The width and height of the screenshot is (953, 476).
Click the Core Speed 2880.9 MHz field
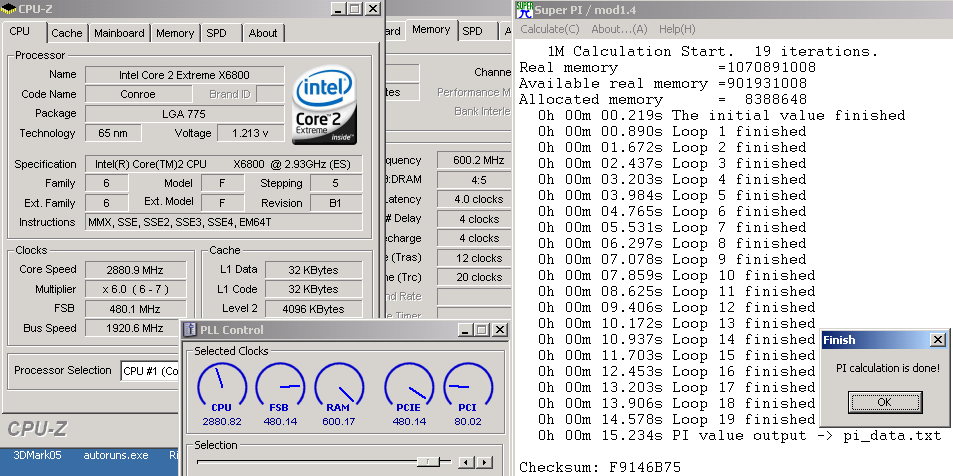(135, 270)
